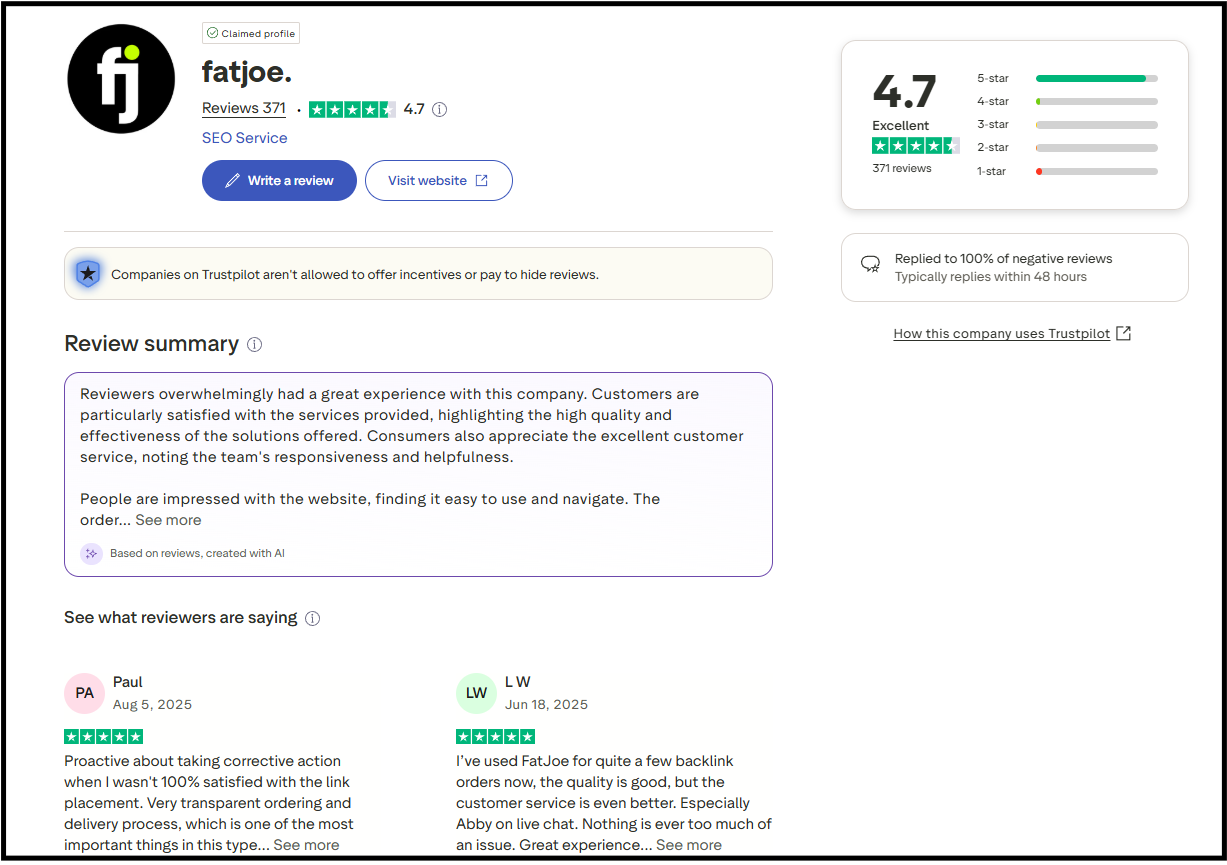Click the 371 reviews text in rating card

pyautogui.click(x=902, y=168)
